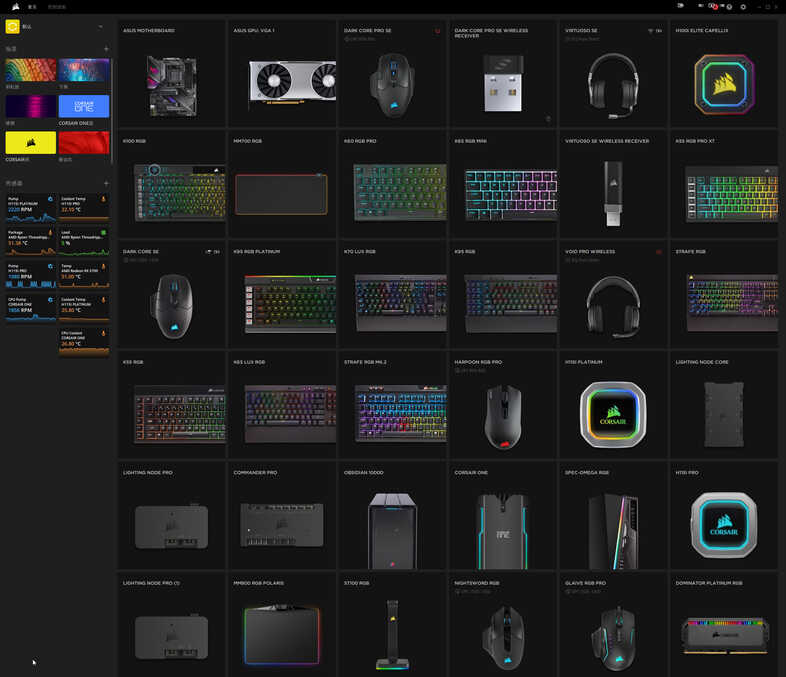Open the K55 RGB Pro XT keyboard tile
Viewport: 786px width, 677px height.
pyautogui.click(x=724, y=184)
